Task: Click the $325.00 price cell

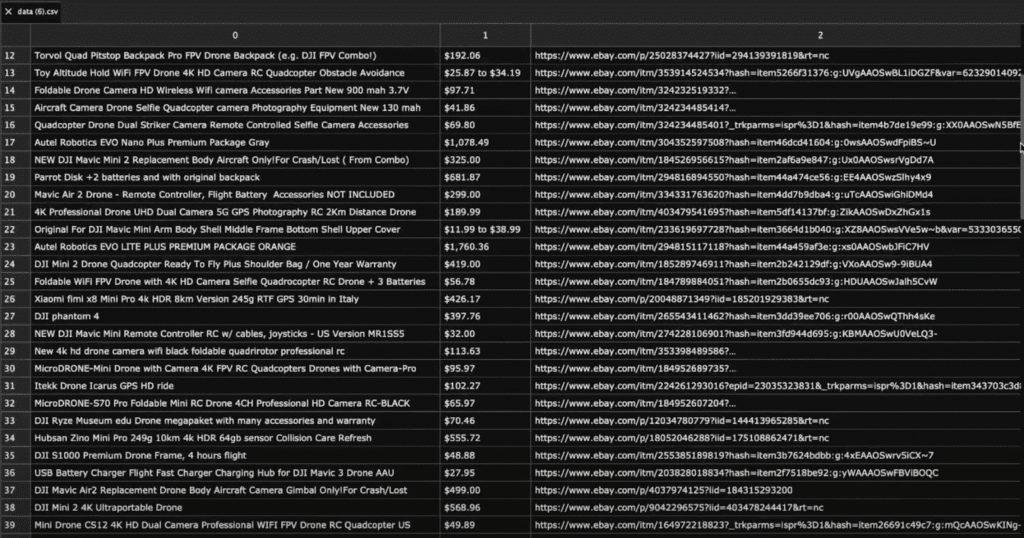Action: pos(485,160)
